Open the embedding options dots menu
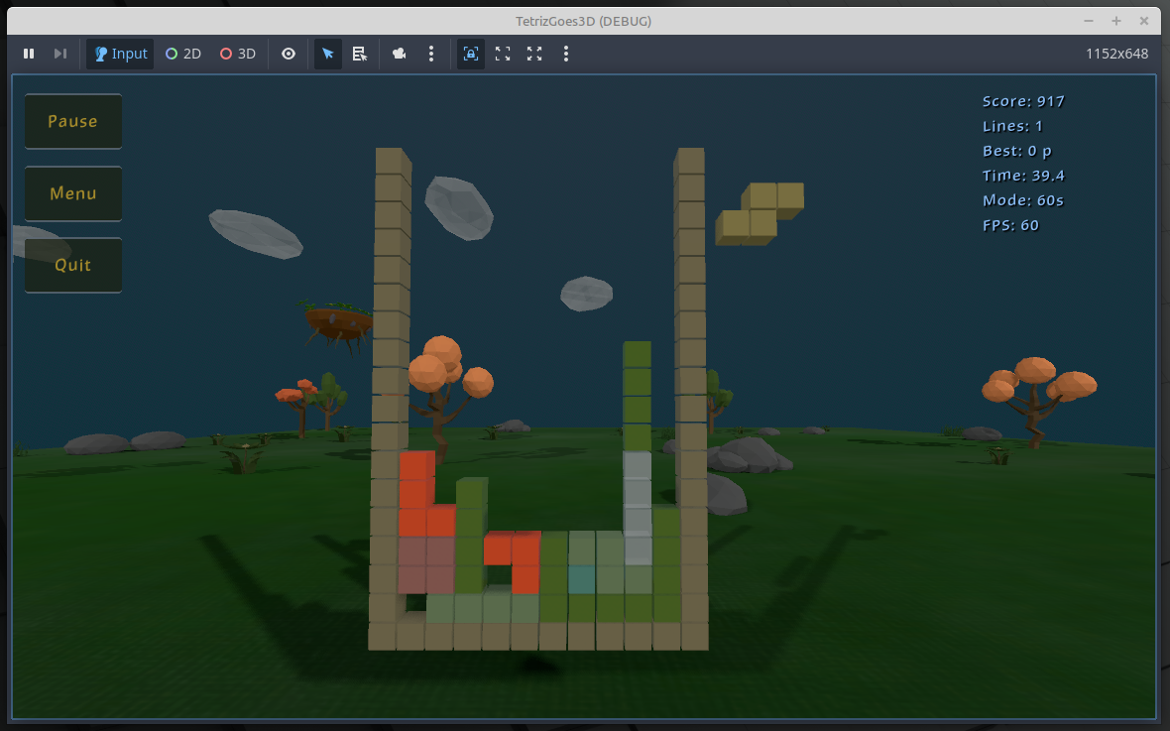The height and width of the screenshot is (731, 1170). coord(566,53)
